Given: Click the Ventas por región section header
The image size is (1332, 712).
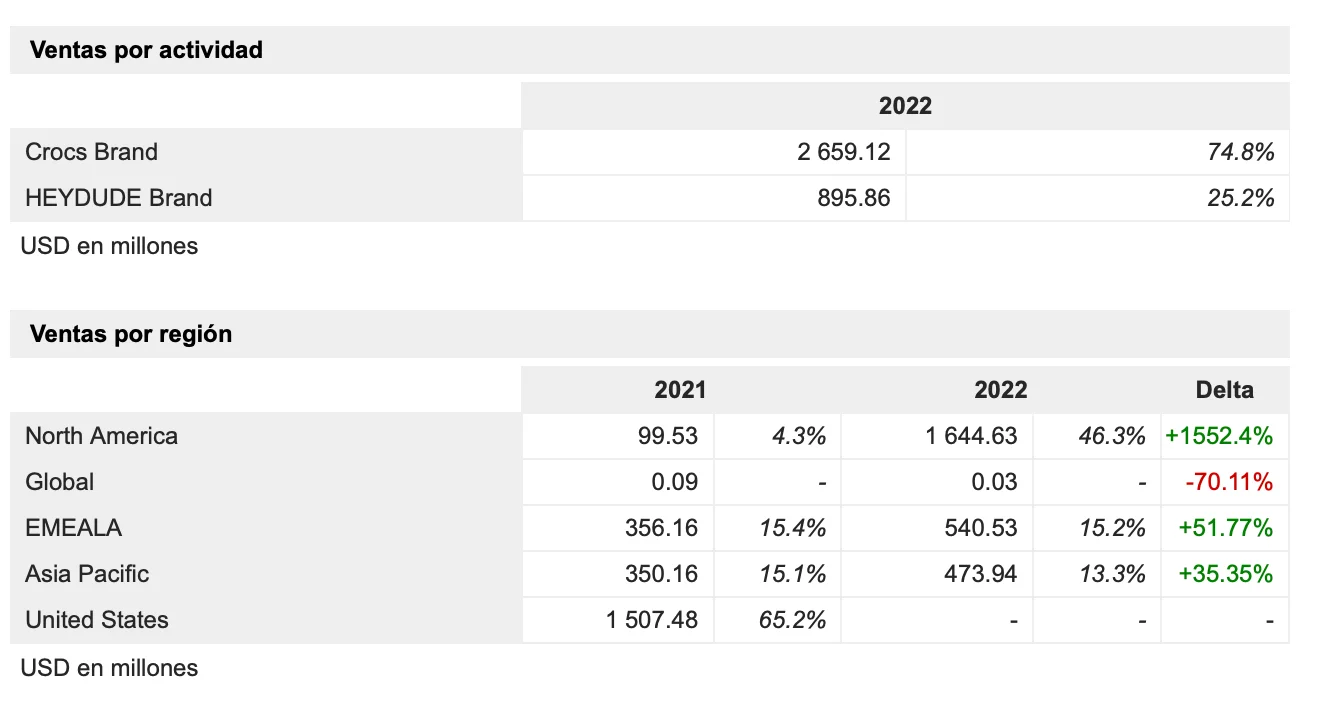Looking at the screenshot, I should coord(131,334).
